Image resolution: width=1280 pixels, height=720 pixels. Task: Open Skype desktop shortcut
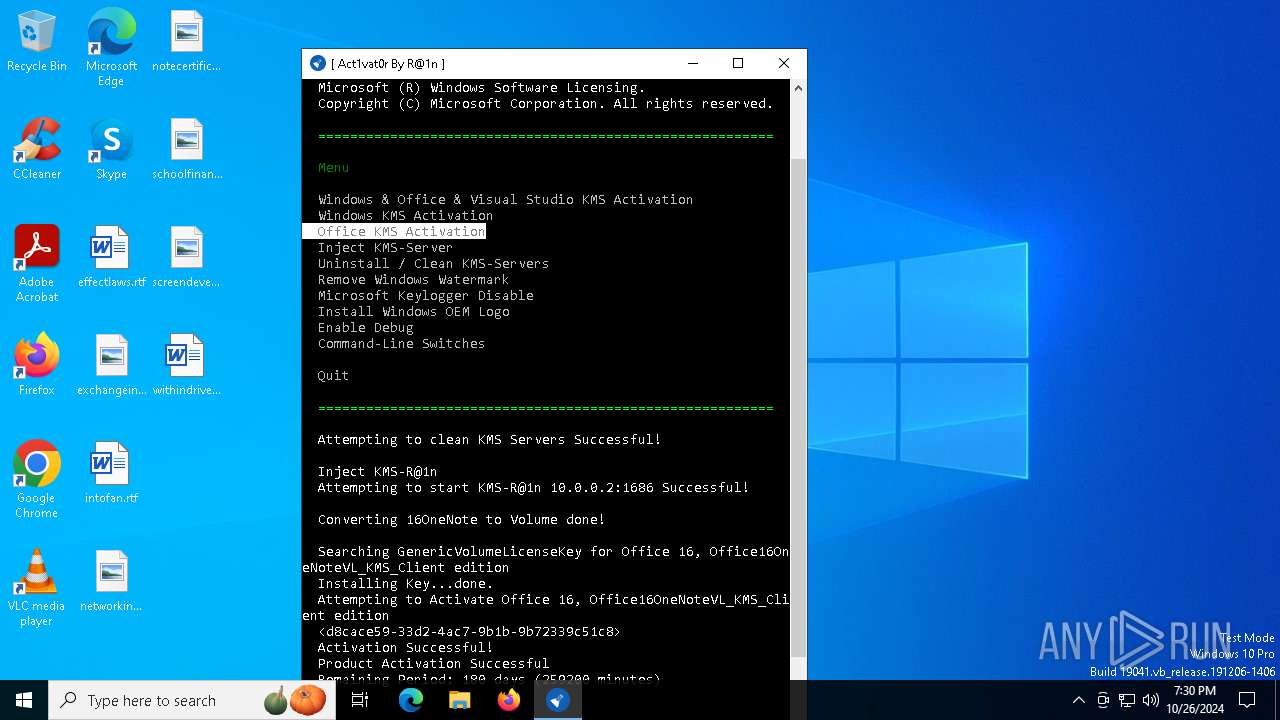(111, 150)
